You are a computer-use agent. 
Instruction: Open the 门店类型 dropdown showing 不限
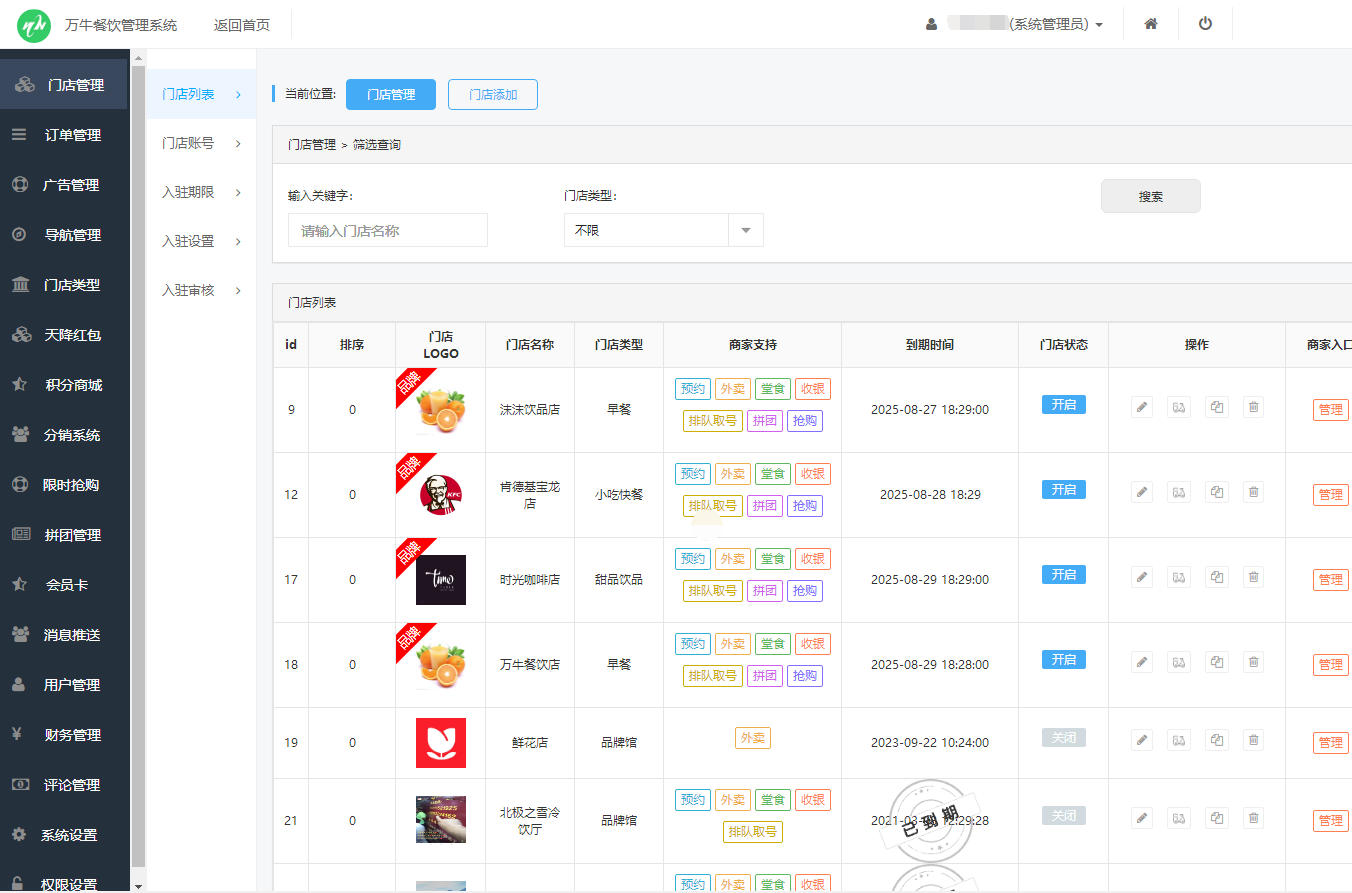pyautogui.click(x=663, y=230)
